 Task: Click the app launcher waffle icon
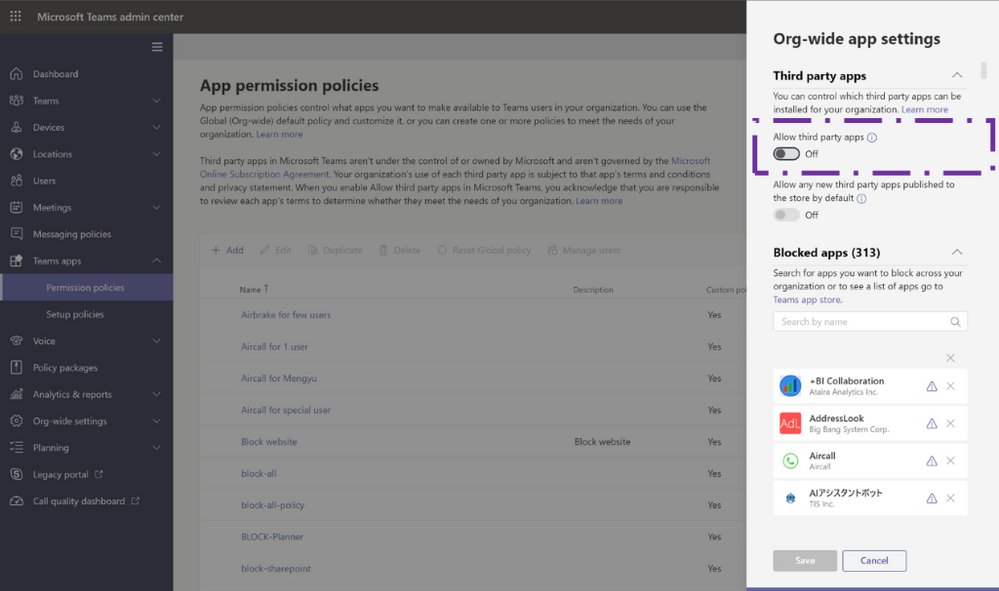pyautogui.click(x=14, y=16)
